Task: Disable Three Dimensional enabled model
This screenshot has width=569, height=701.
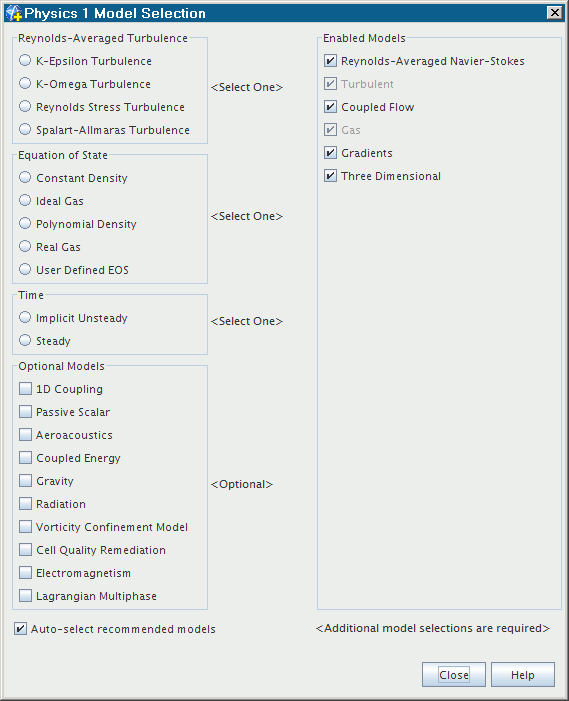Action: point(330,175)
